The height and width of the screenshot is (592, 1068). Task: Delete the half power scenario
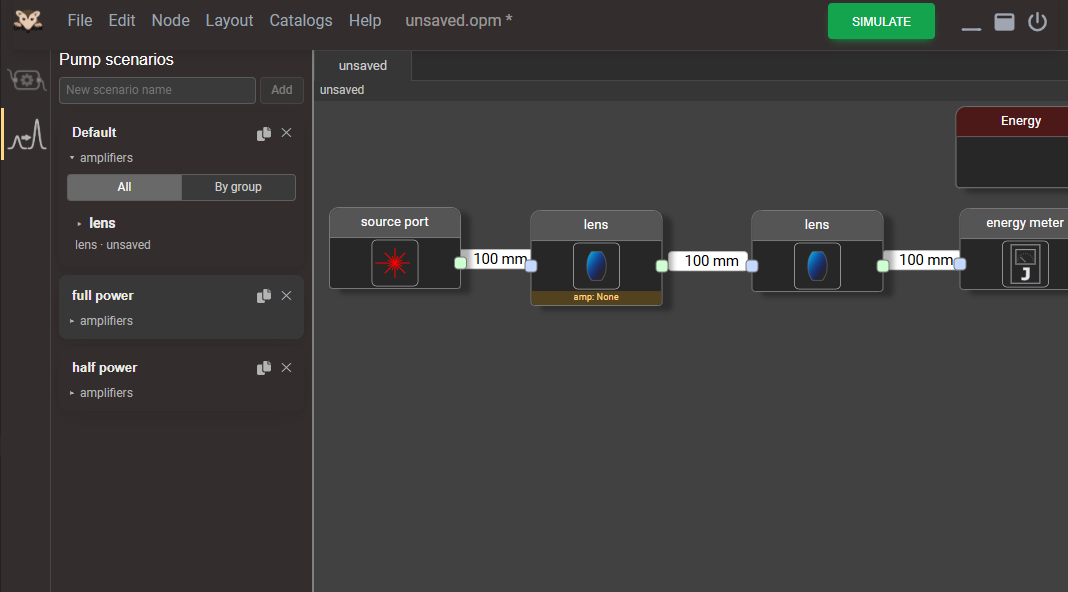pyautogui.click(x=287, y=368)
